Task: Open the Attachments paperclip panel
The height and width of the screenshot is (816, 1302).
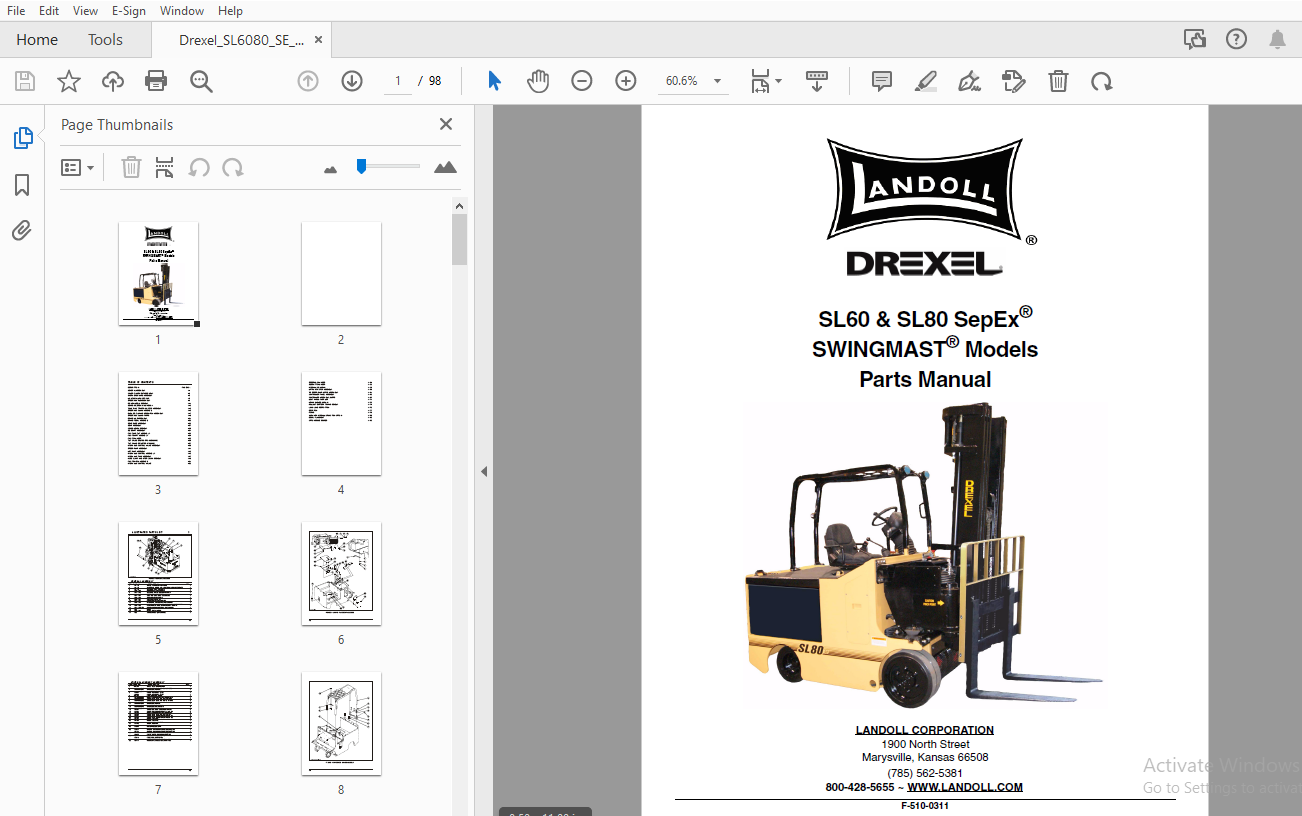Action: 22,231
